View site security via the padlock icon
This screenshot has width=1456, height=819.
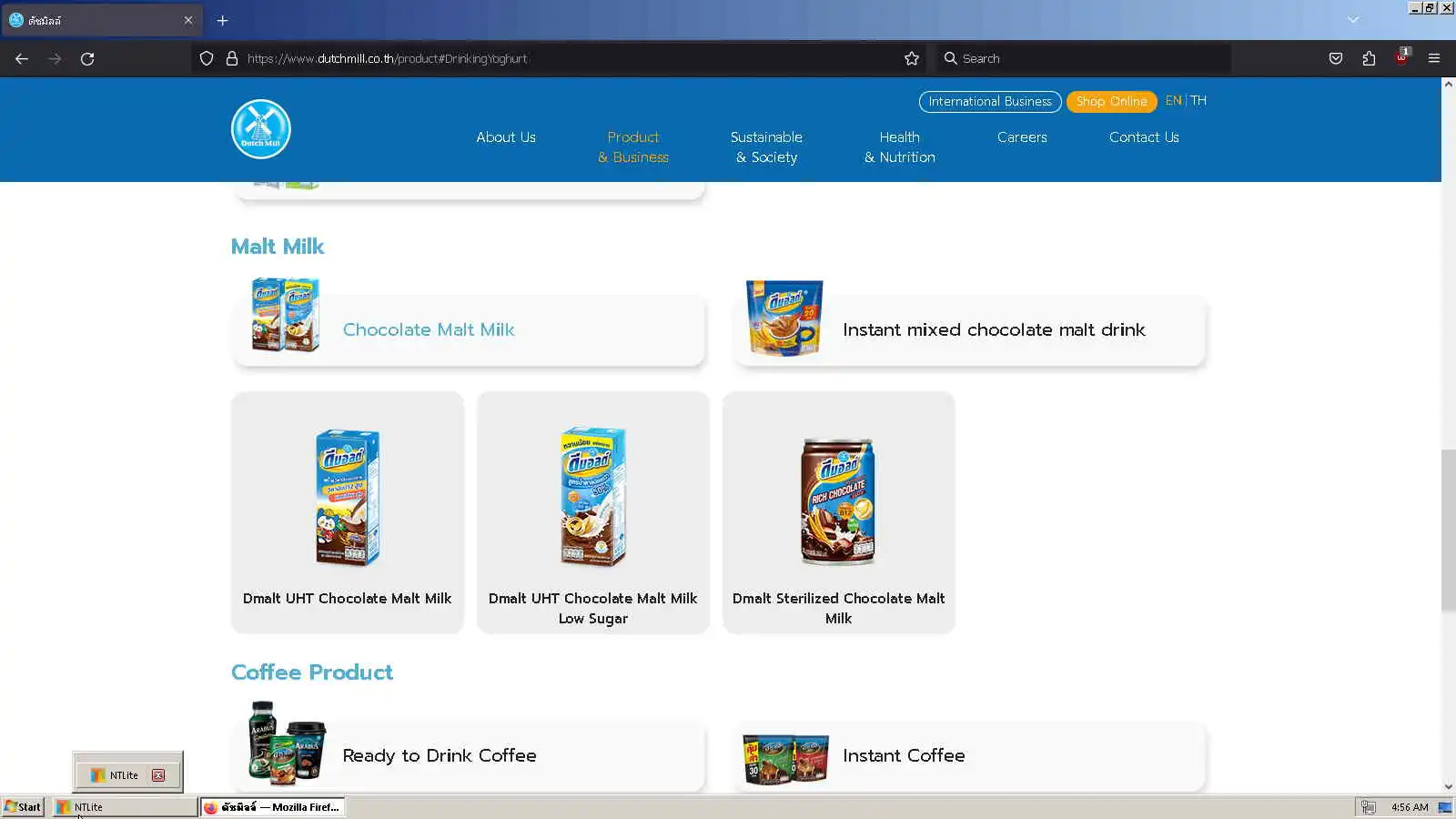[232, 58]
